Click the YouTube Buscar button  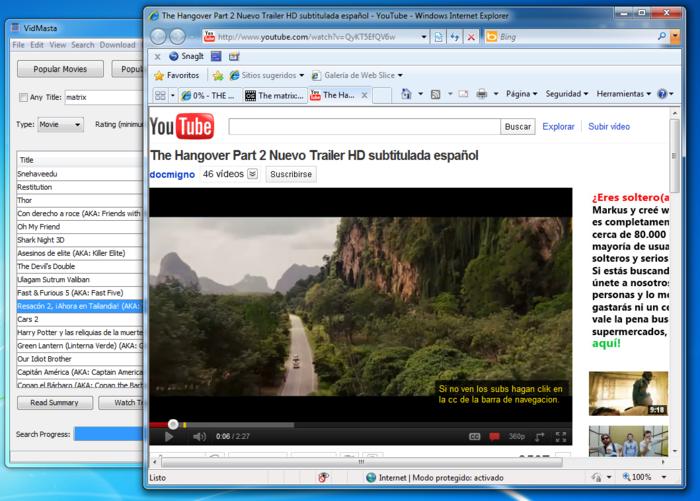[x=518, y=126]
